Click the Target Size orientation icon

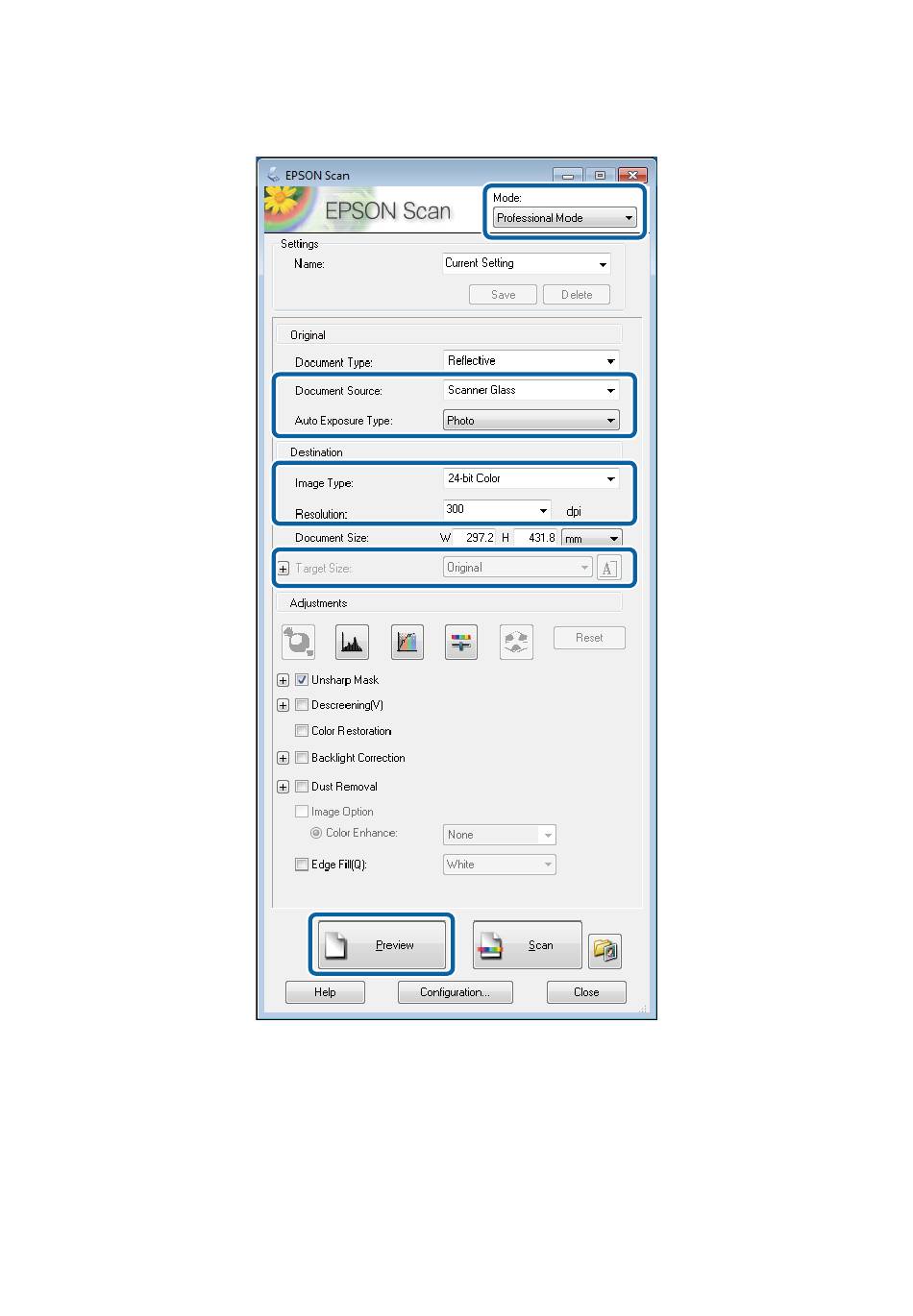607,569
